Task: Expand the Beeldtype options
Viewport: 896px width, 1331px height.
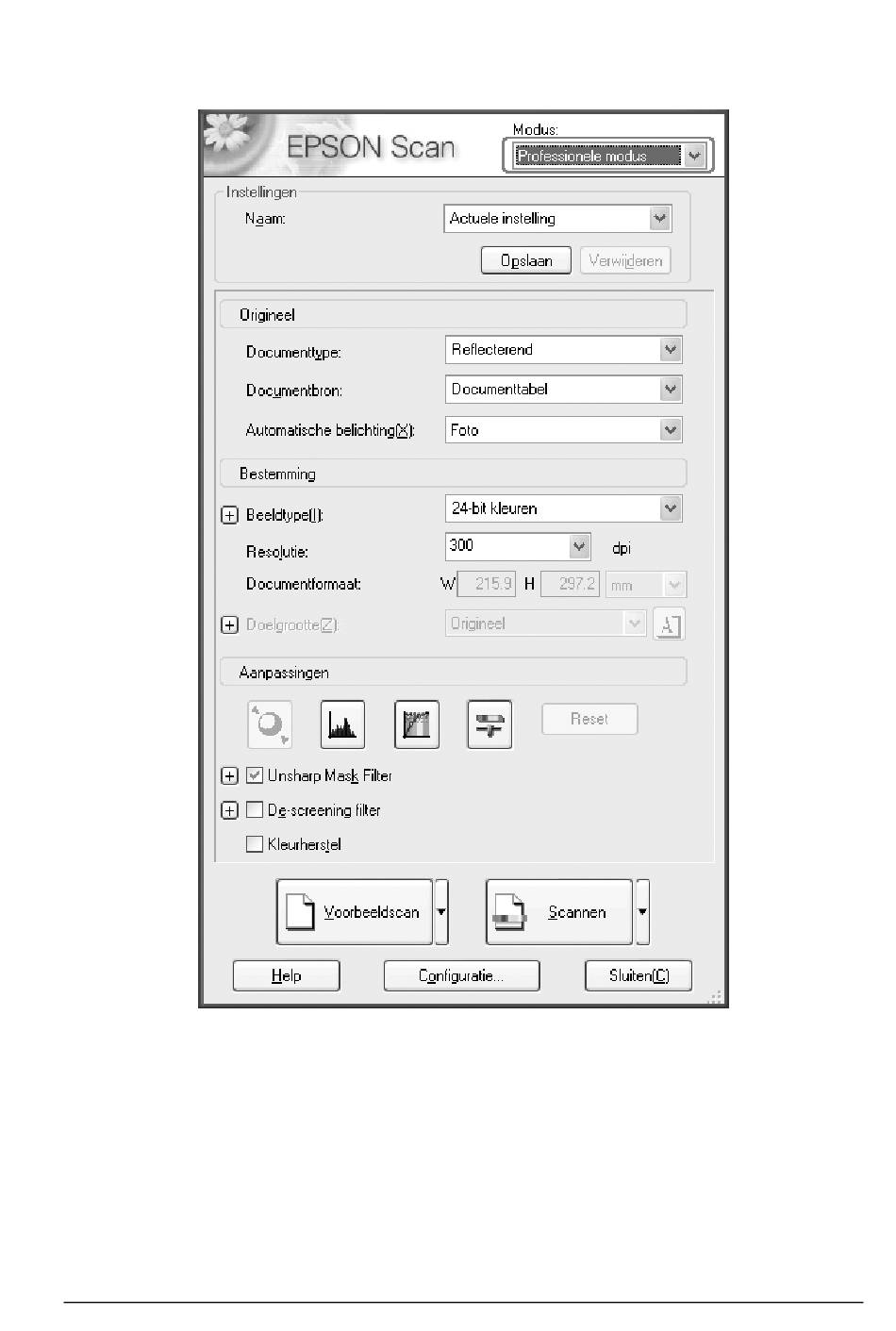Action: (x=229, y=516)
